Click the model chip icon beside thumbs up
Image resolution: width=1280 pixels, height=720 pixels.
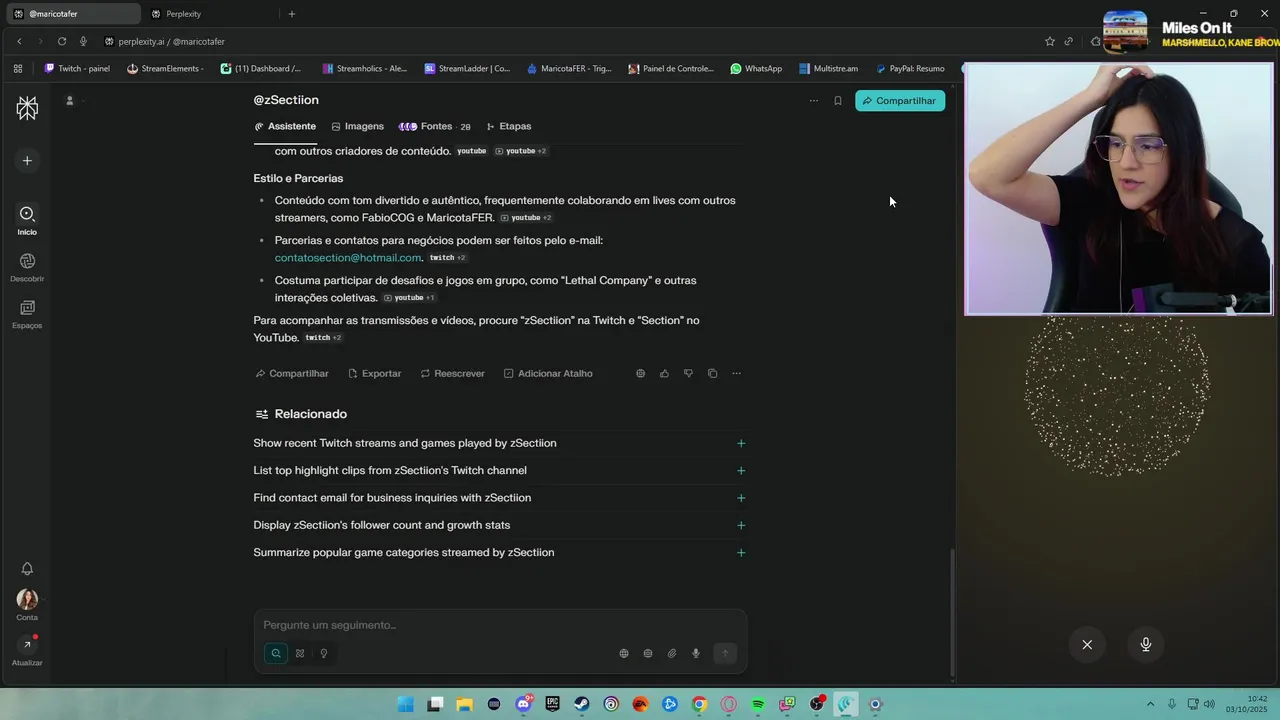point(640,374)
